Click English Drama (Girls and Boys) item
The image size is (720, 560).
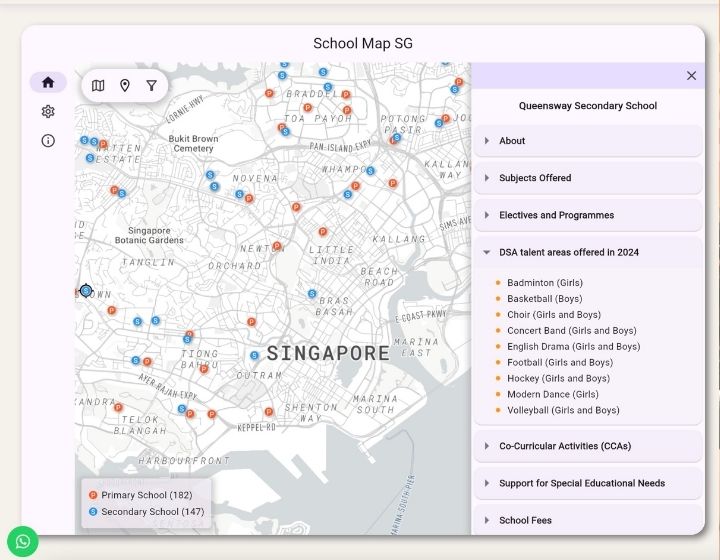574,347
